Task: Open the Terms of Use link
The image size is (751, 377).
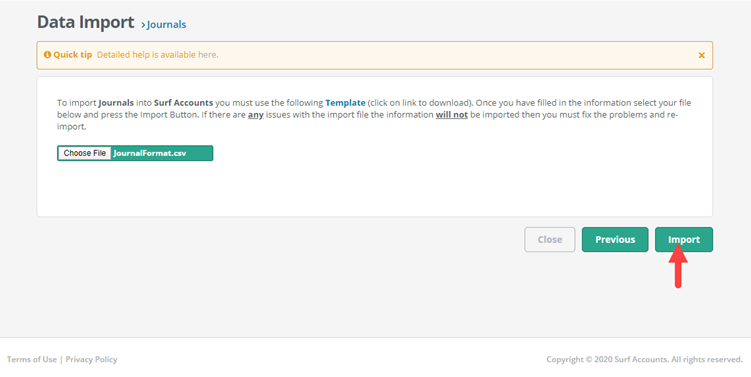Action: (32, 359)
